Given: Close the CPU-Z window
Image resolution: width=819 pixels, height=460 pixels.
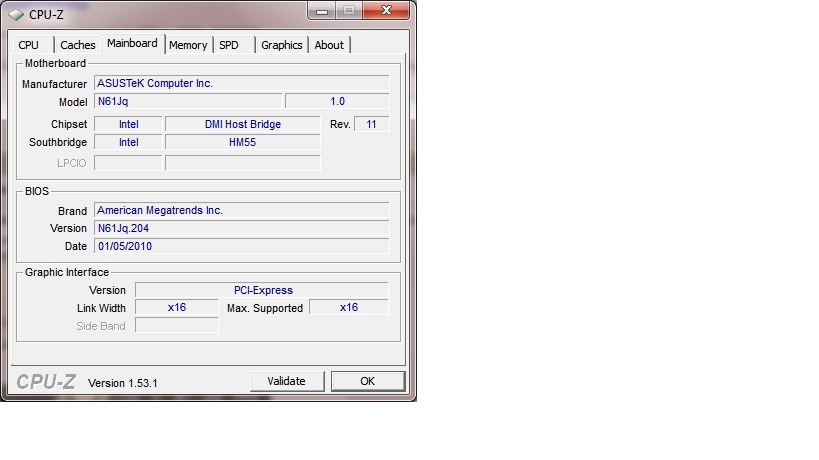Looking at the screenshot, I should 386,10.
